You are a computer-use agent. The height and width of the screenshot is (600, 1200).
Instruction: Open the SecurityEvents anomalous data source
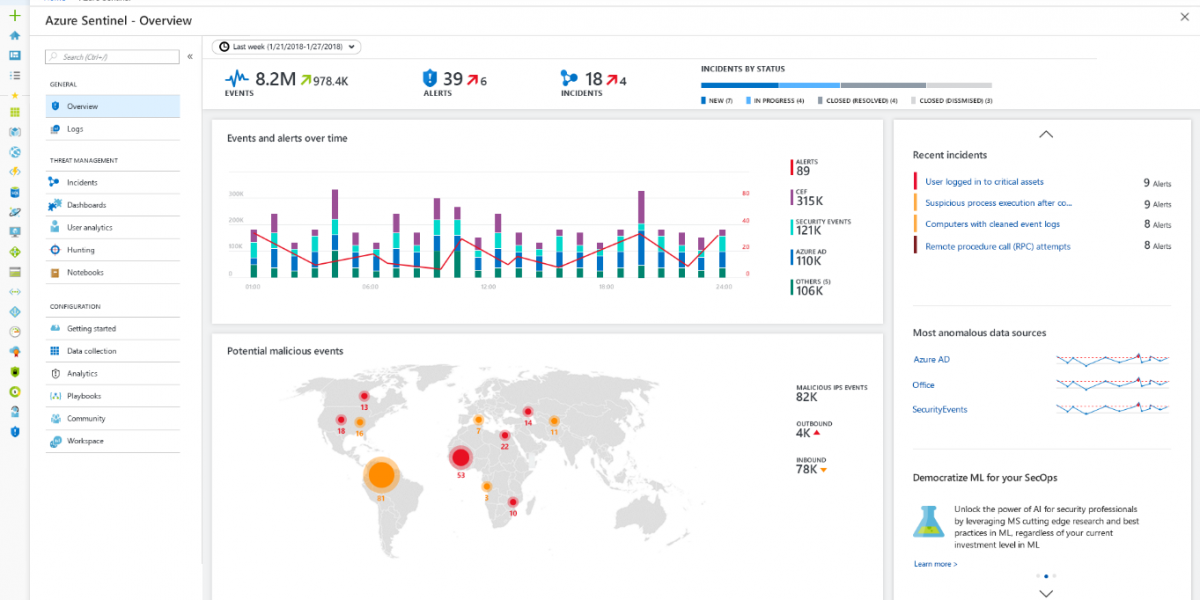point(940,410)
